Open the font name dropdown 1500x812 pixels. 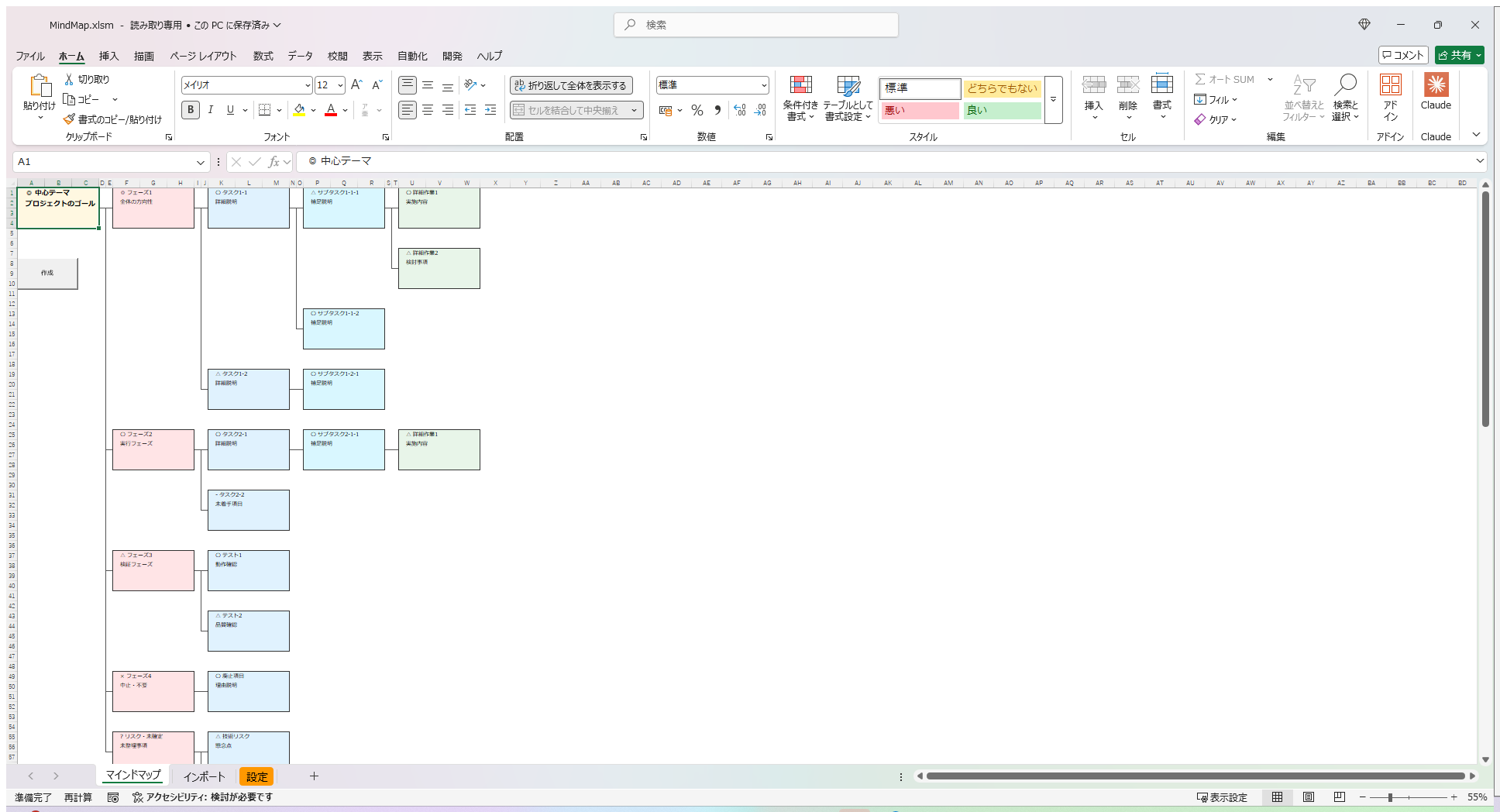[307, 85]
